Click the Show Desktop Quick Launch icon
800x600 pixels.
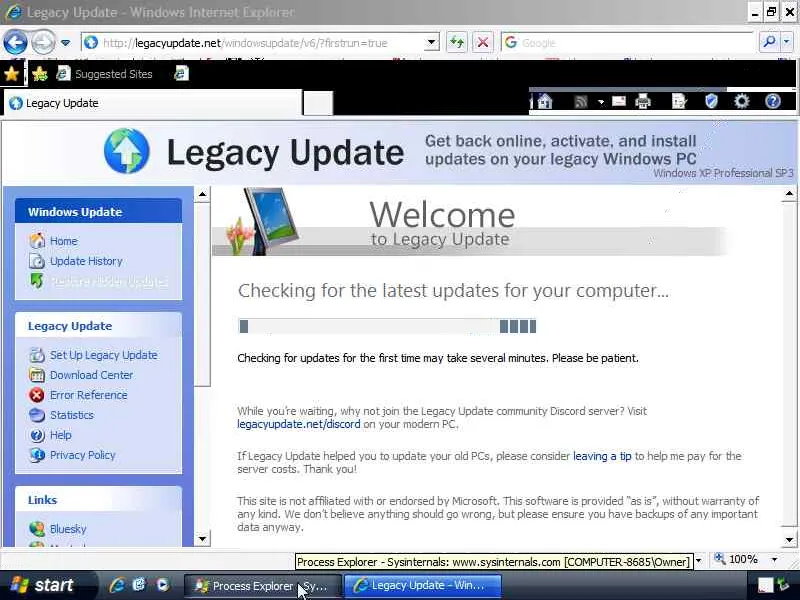click(x=139, y=585)
